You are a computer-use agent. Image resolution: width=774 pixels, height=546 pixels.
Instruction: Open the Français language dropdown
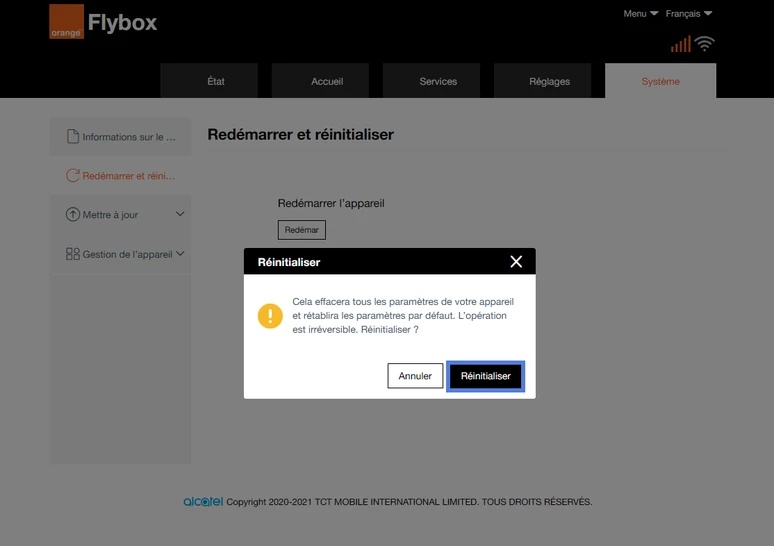tap(689, 14)
